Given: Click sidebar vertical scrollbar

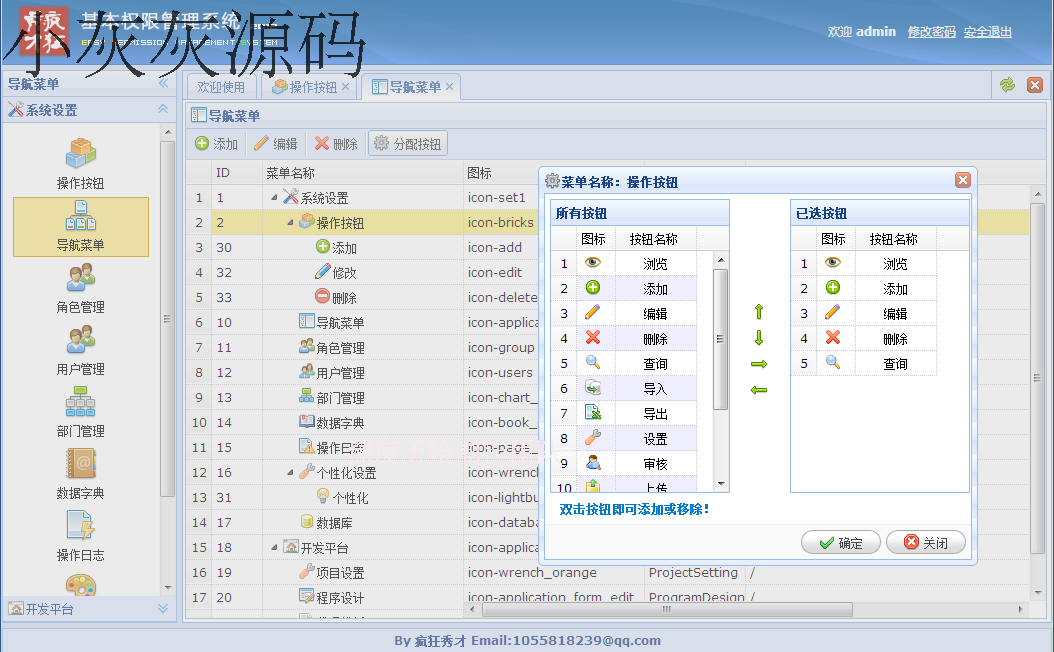Looking at the screenshot, I should pyautogui.click(x=167, y=319).
